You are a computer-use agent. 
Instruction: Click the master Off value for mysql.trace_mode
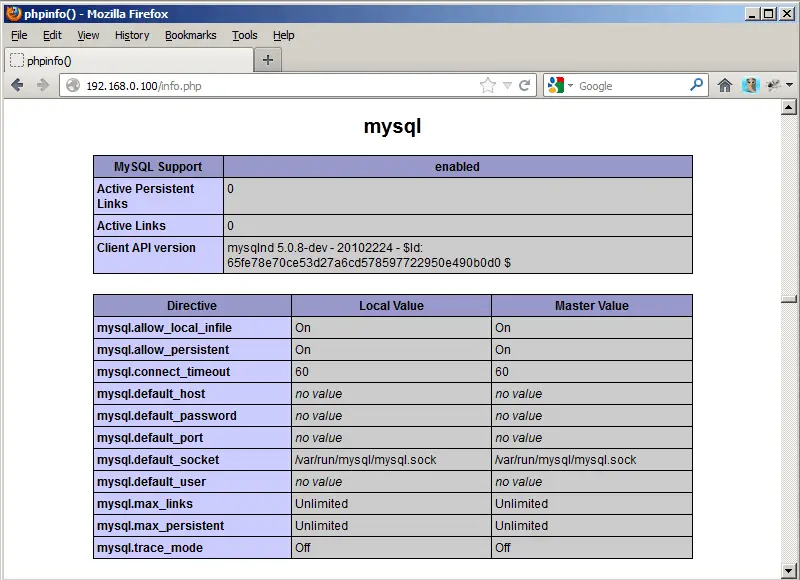click(x=503, y=547)
